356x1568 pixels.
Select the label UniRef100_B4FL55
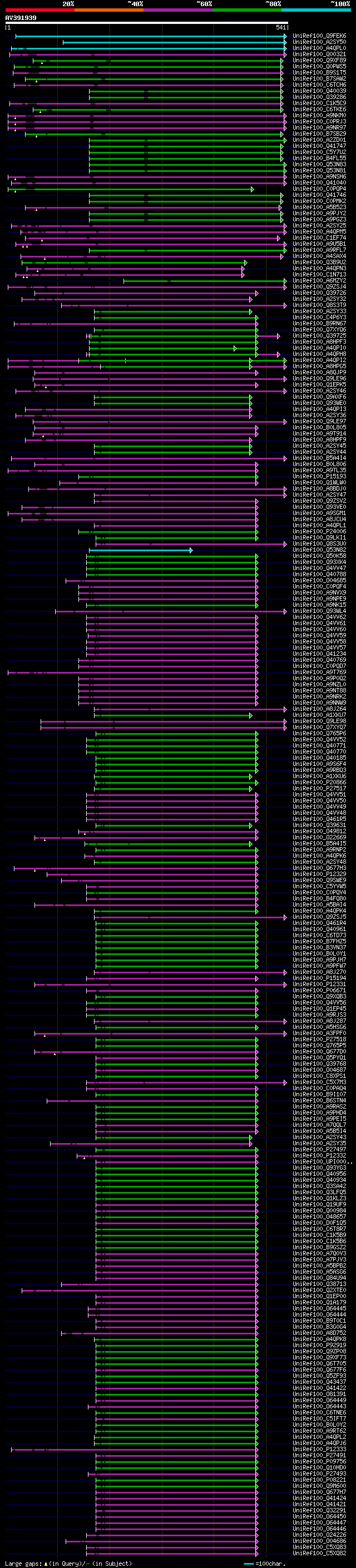click(319, 159)
